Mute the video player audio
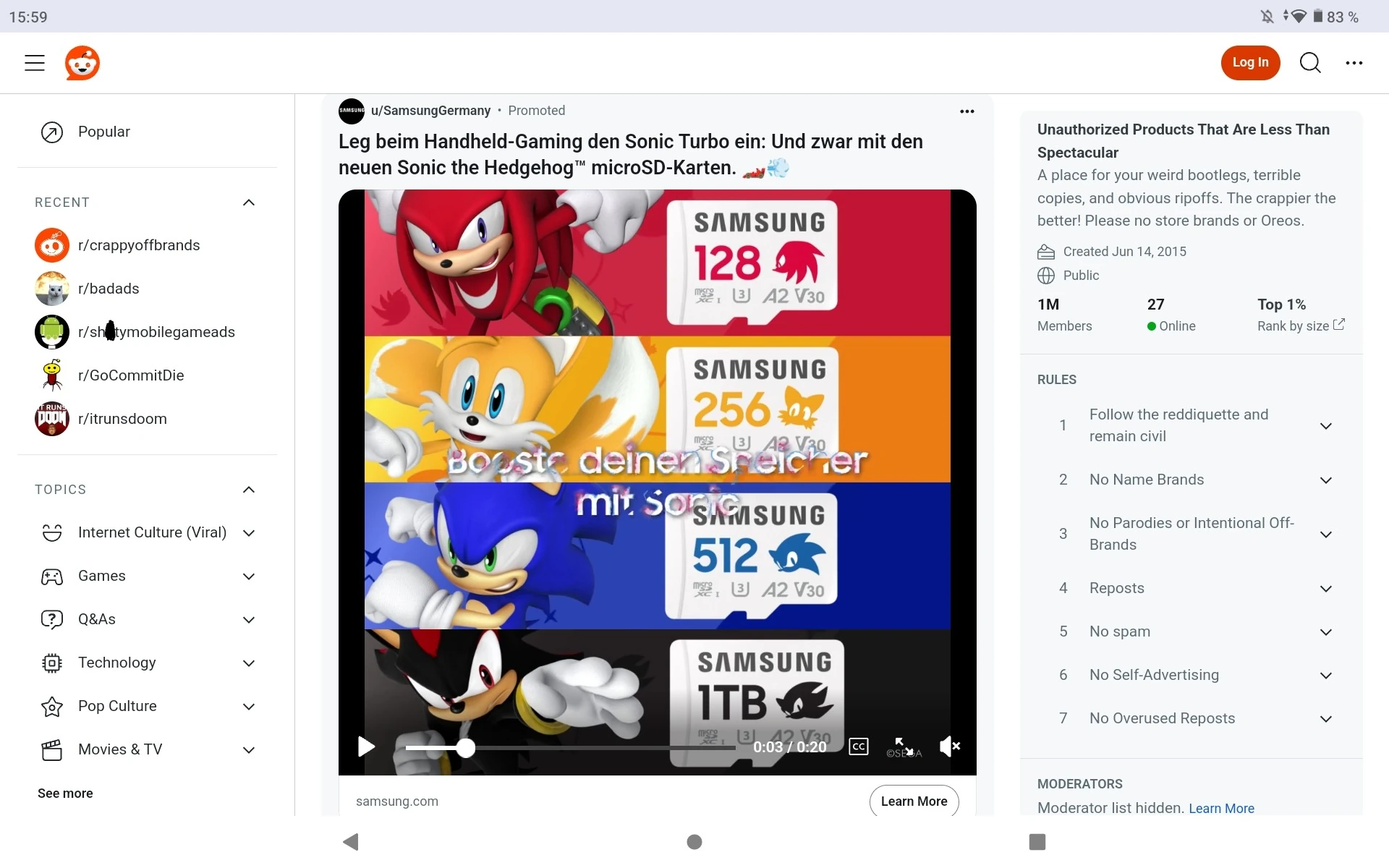The image size is (1389, 868). coord(950,746)
